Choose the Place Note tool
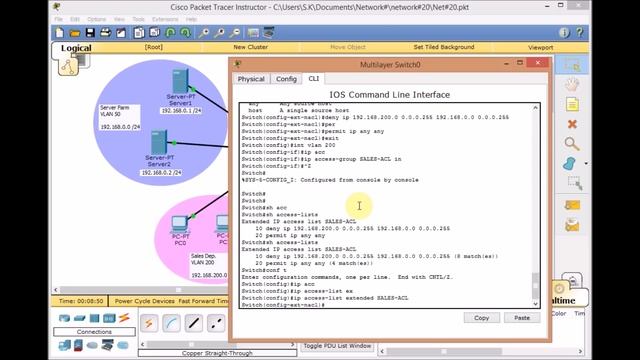This screenshot has height=360, width=640. (x=572, y=104)
